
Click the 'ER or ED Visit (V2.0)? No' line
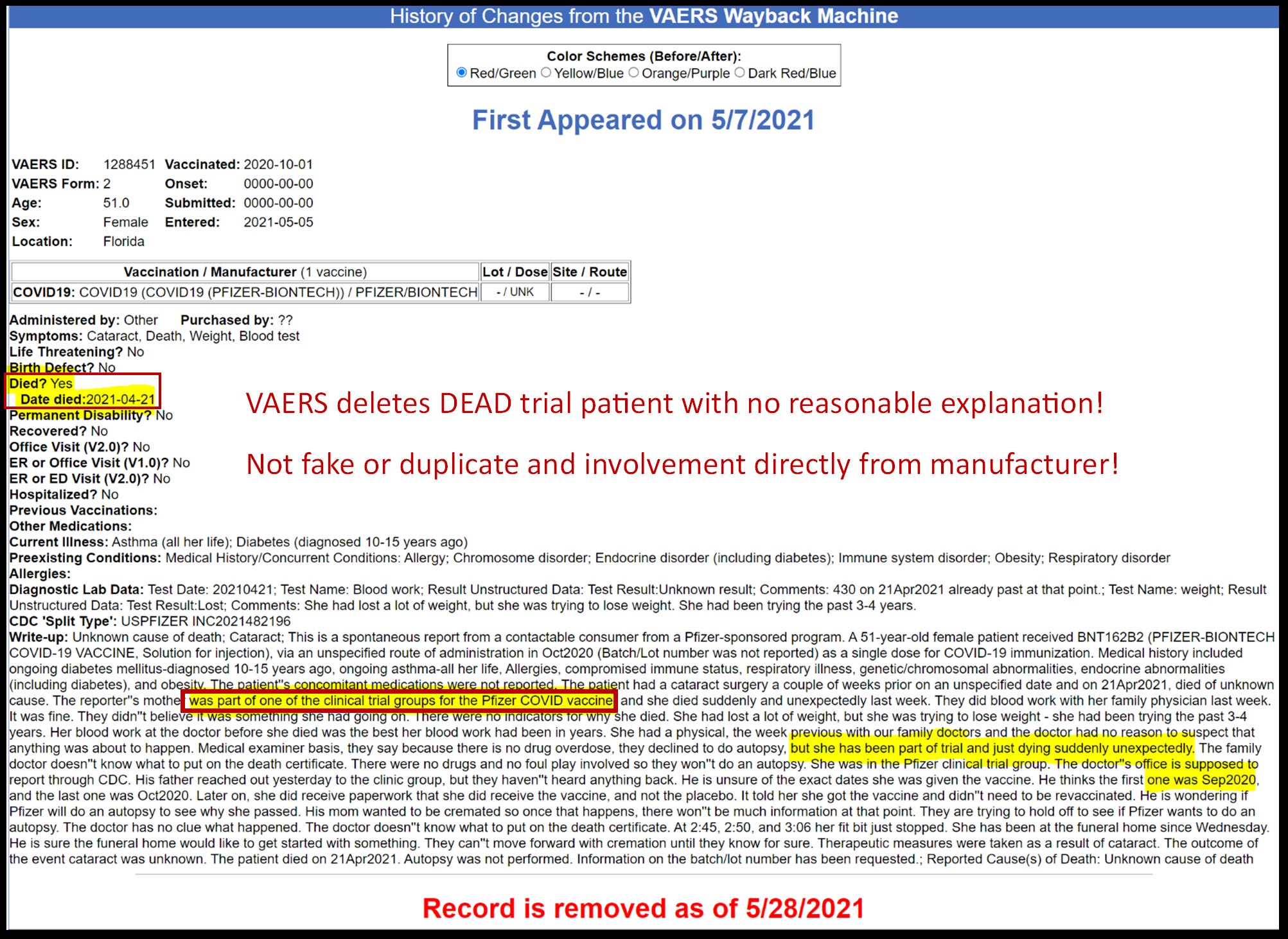click(x=90, y=478)
